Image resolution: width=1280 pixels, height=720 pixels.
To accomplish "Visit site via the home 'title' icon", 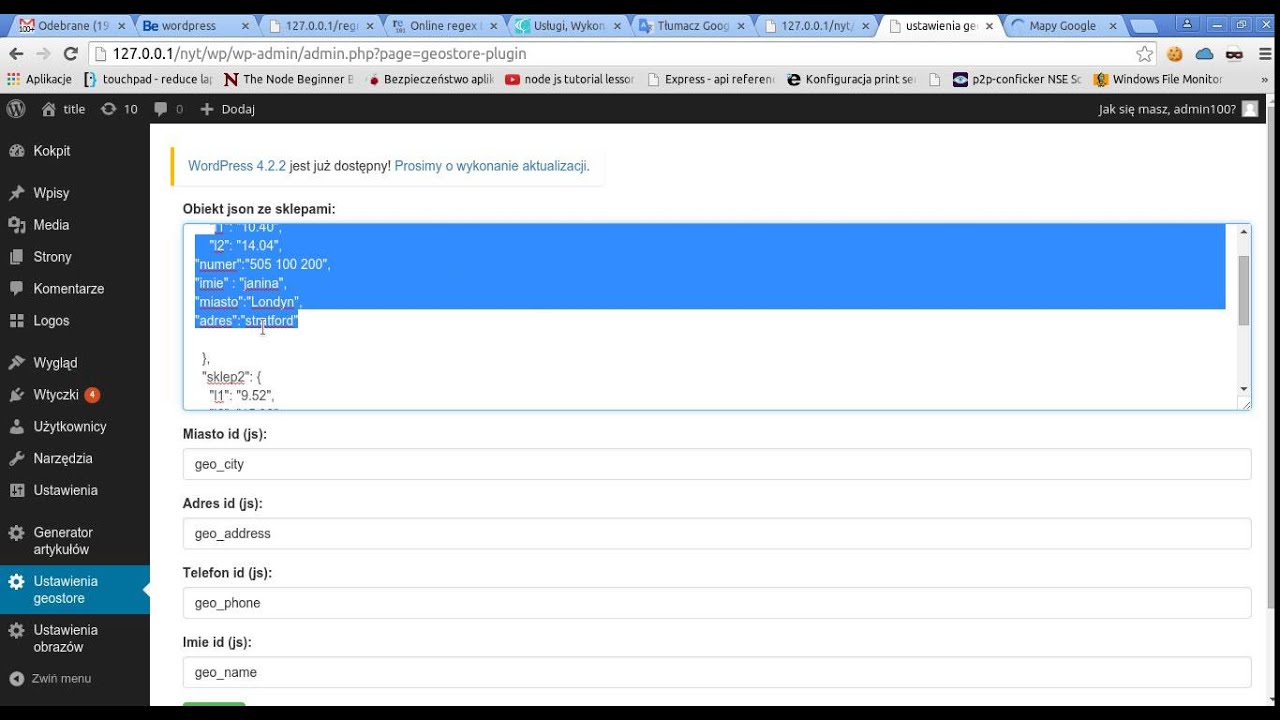I will pos(63,109).
